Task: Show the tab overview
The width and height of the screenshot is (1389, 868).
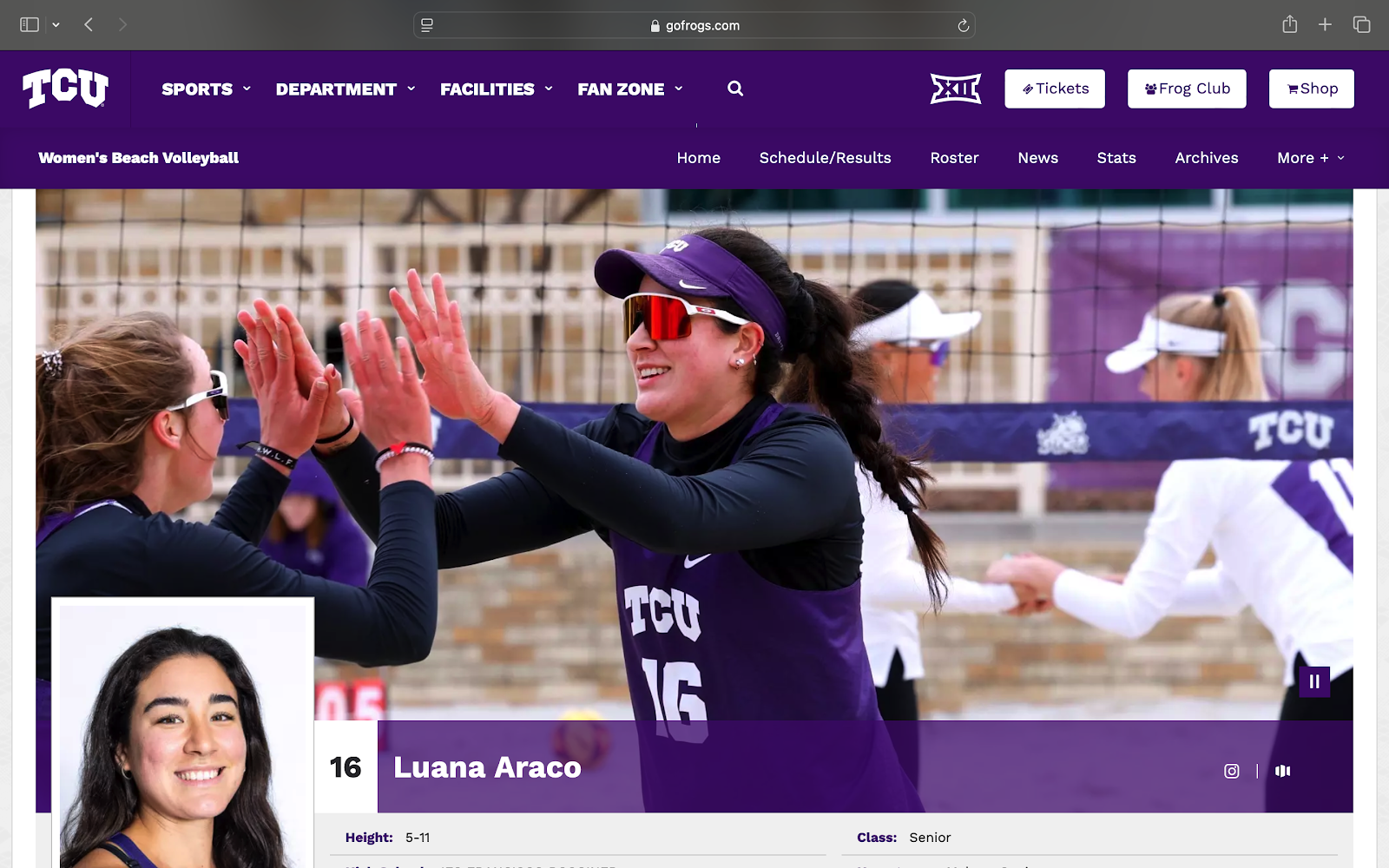Action: tap(1361, 25)
